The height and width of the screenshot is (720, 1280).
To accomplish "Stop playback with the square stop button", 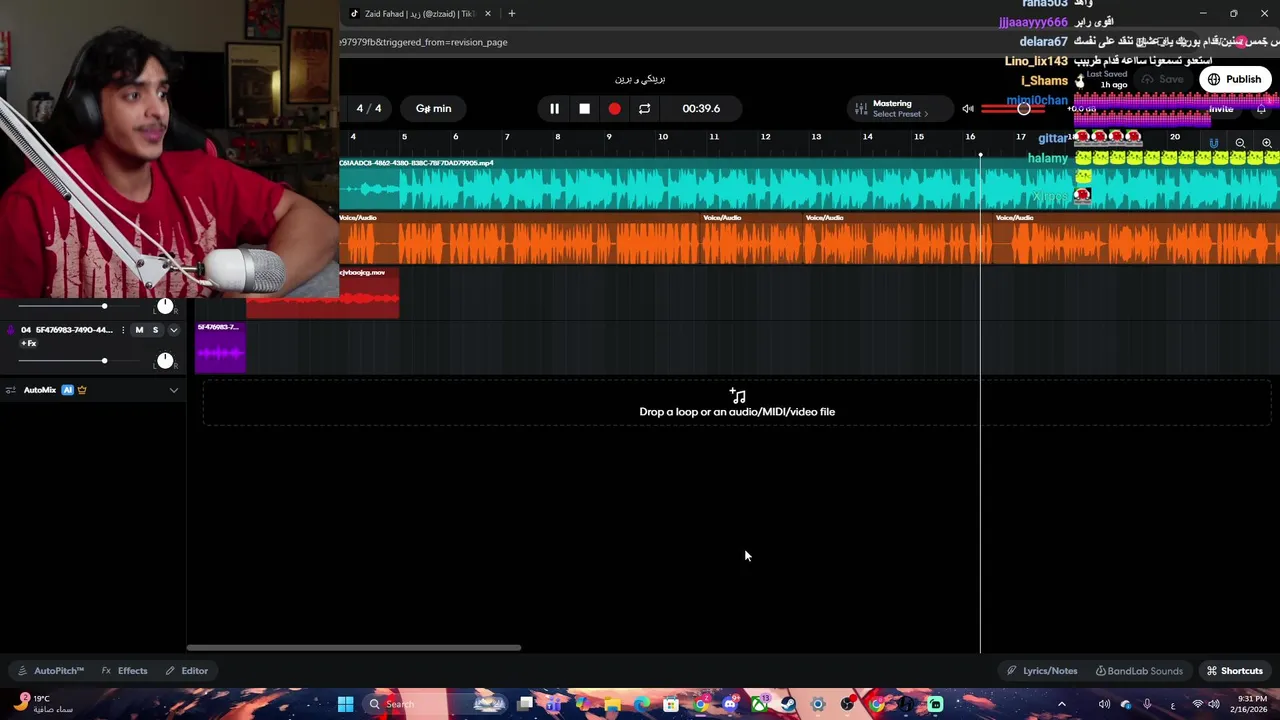I will pos(584,108).
